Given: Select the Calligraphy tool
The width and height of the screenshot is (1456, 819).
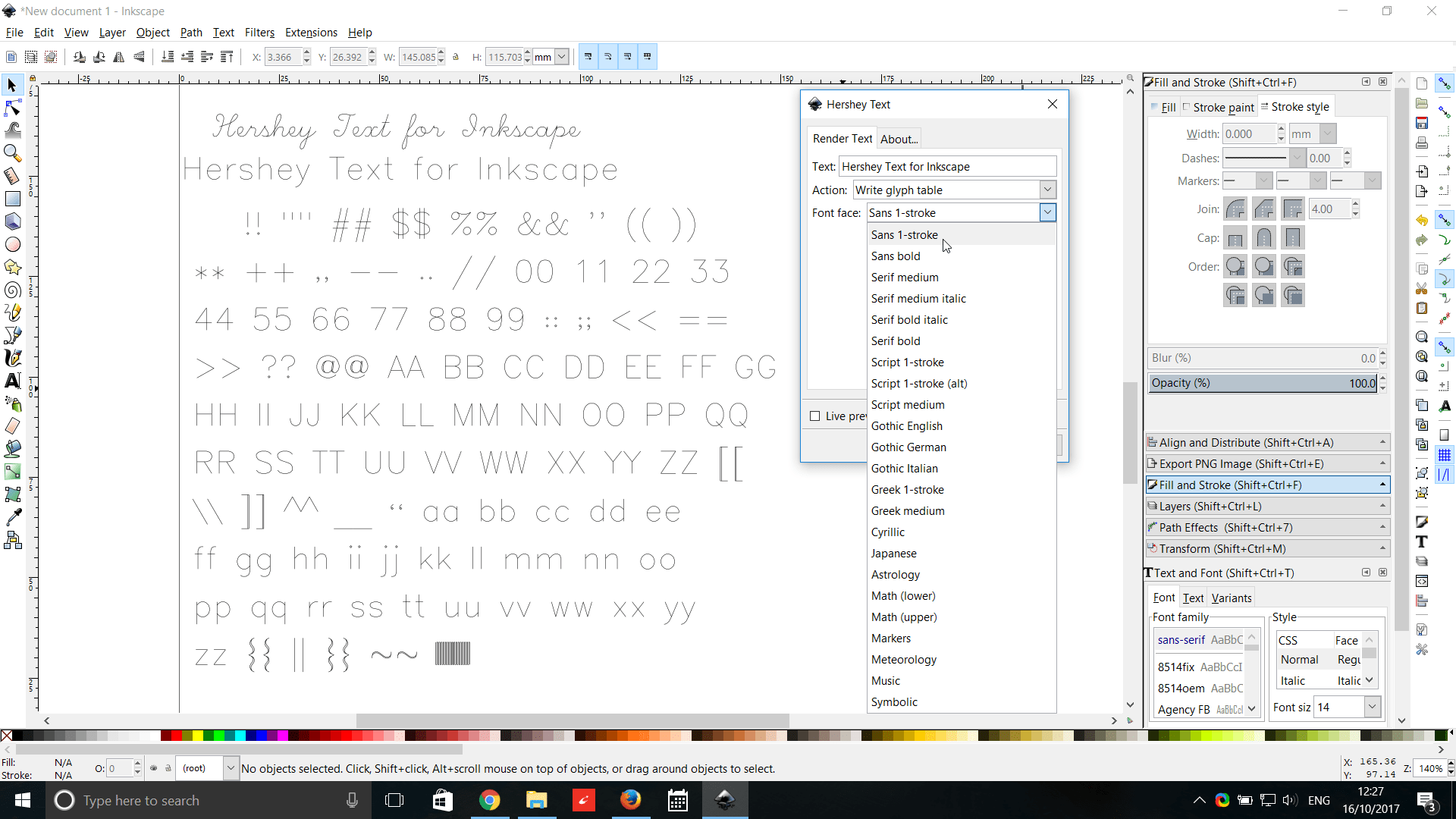Looking at the screenshot, I should pos(12,358).
